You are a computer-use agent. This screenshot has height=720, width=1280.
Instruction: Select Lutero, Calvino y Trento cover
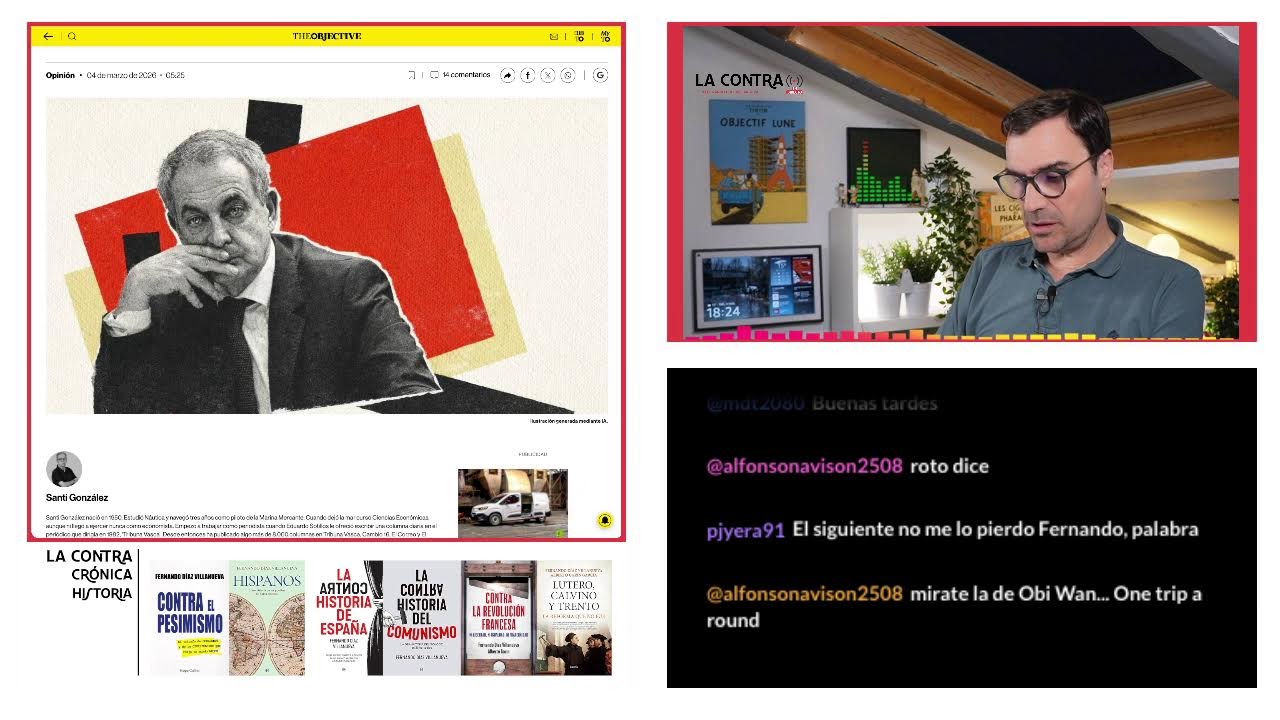coord(573,618)
